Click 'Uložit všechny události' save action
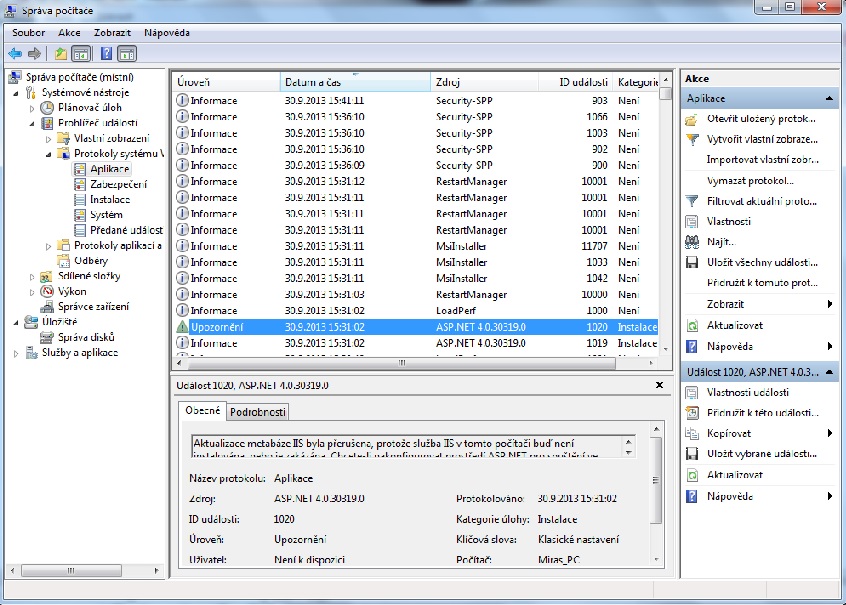This screenshot has width=846, height=605. point(761,262)
